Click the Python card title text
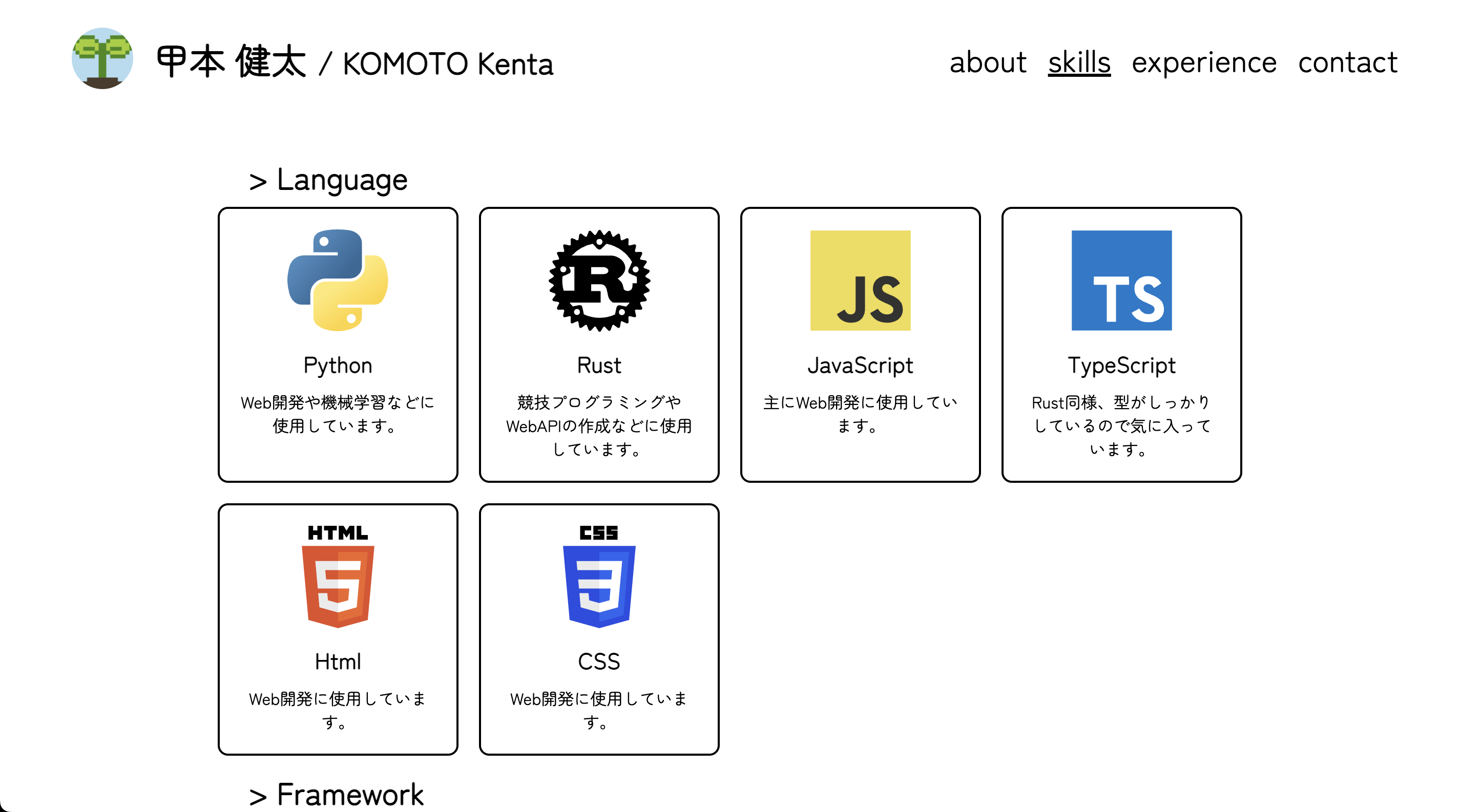1460x812 pixels. pyautogui.click(x=338, y=365)
